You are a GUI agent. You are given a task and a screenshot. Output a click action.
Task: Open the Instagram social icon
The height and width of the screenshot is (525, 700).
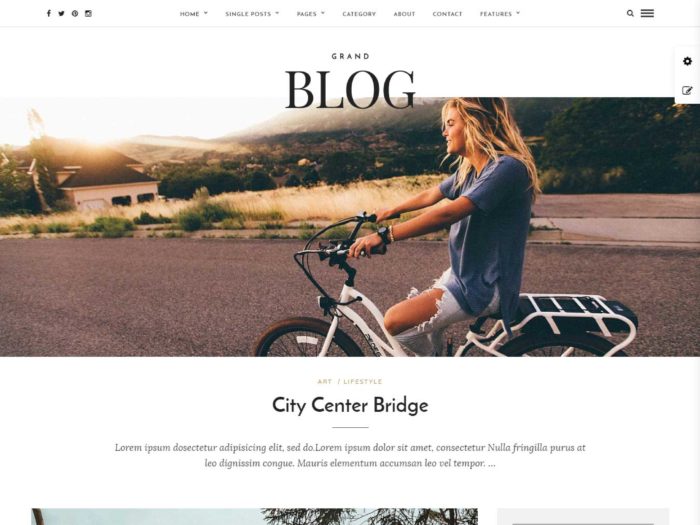[88, 13]
